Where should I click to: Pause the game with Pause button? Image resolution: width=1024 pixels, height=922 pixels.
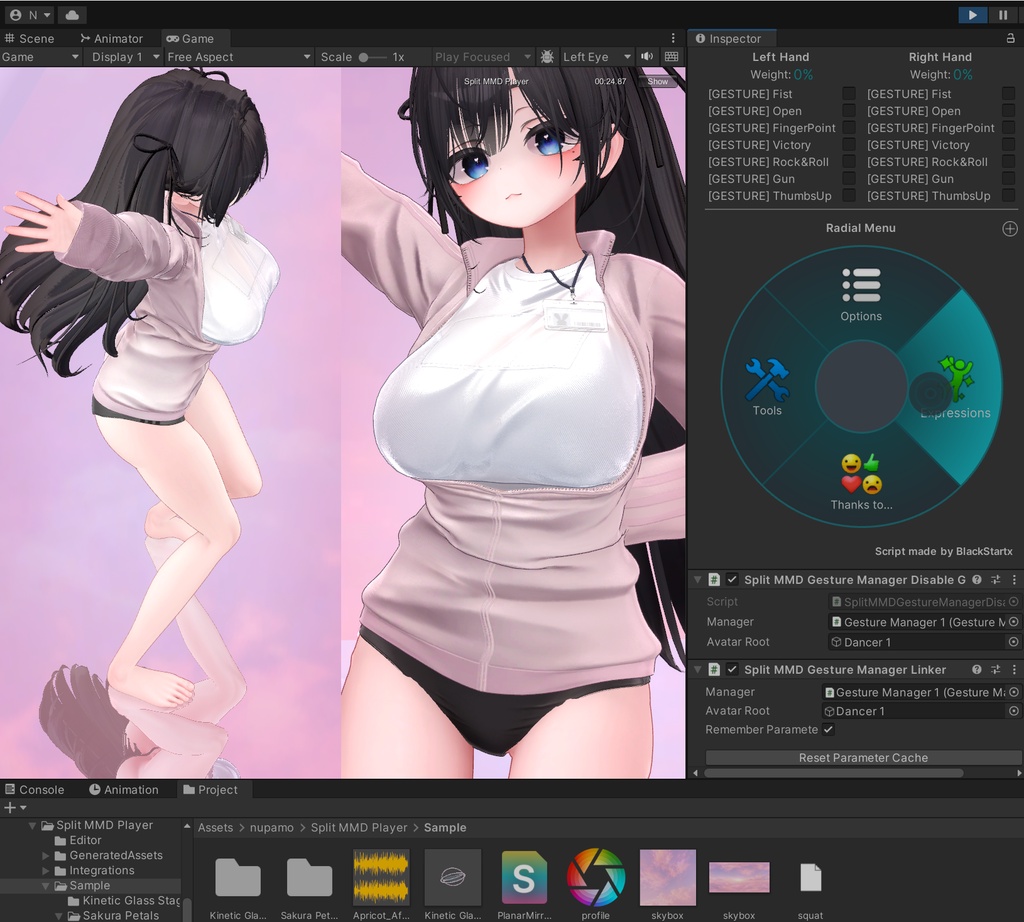(x=1002, y=14)
